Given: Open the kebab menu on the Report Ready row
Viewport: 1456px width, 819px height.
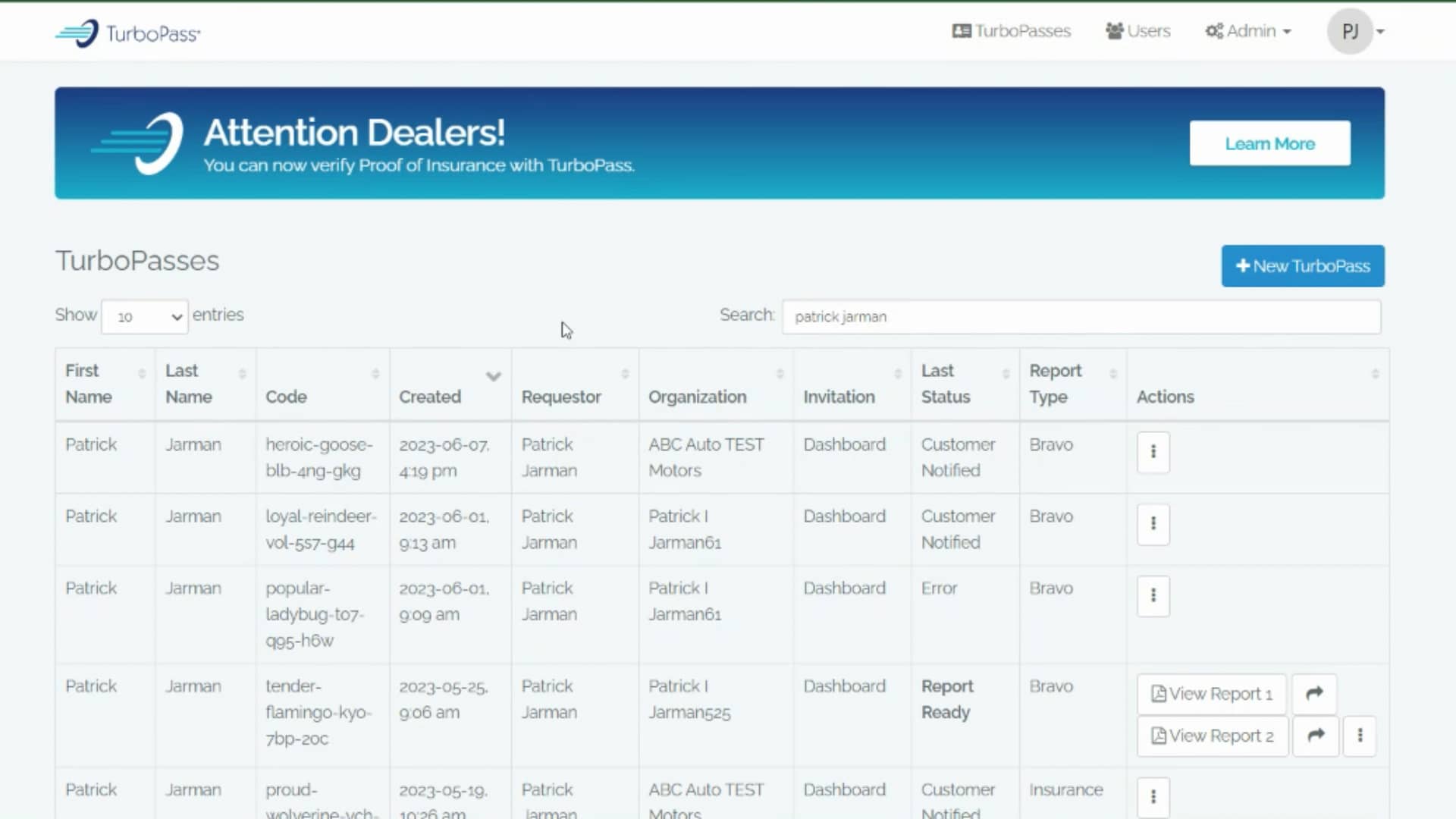Looking at the screenshot, I should 1360,736.
